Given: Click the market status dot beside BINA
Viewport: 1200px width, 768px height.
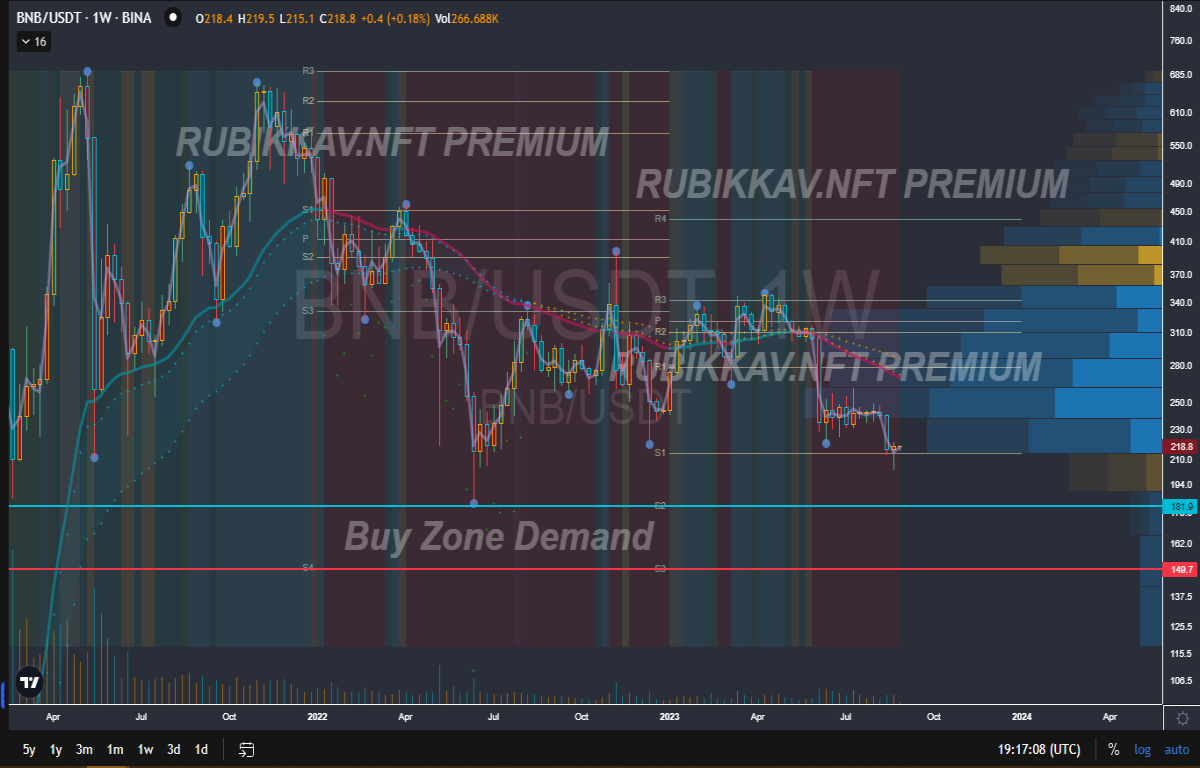Looking at the screenshot, I should pos(174,18).
